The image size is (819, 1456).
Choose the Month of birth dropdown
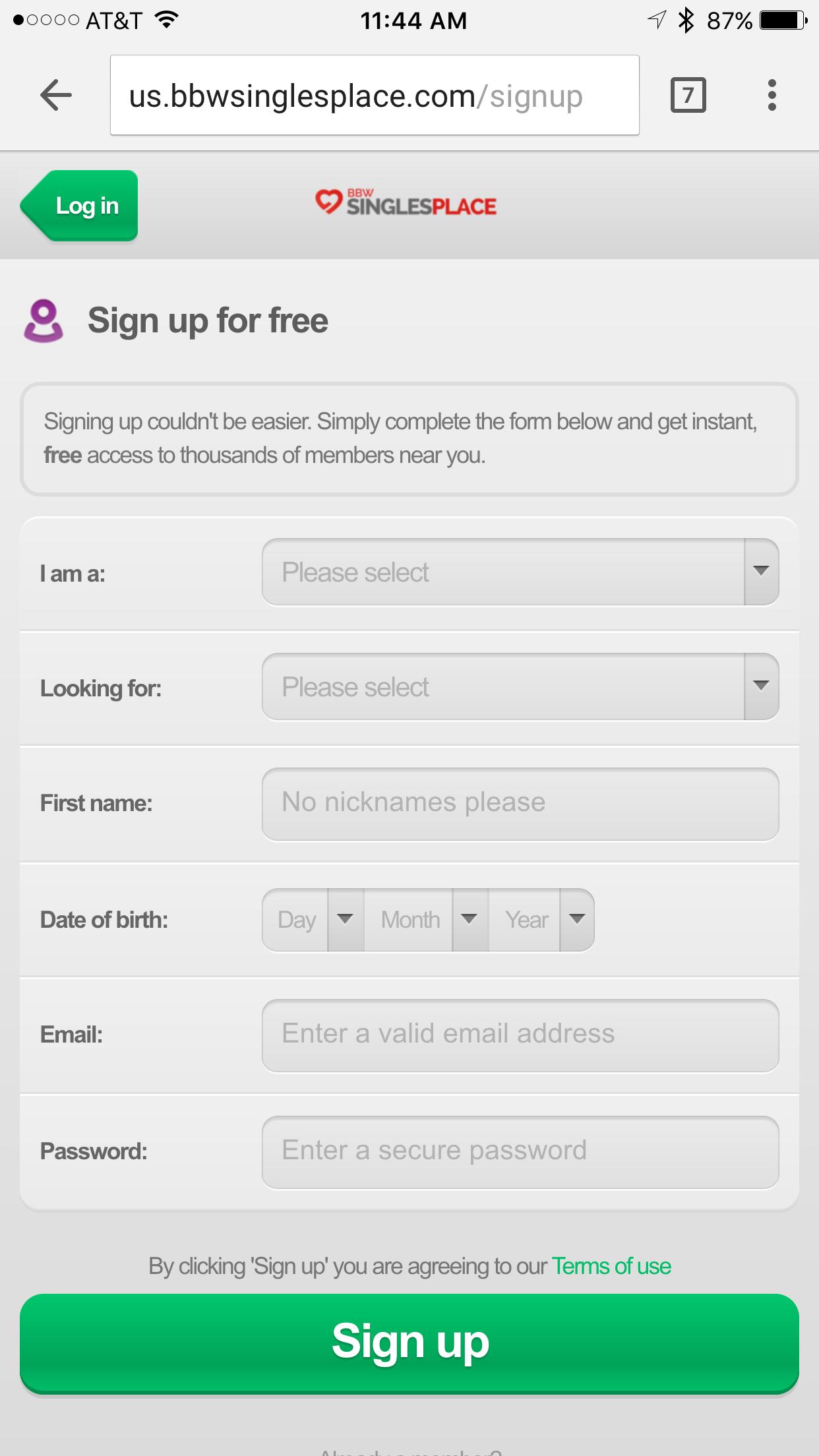pos(427,920)
